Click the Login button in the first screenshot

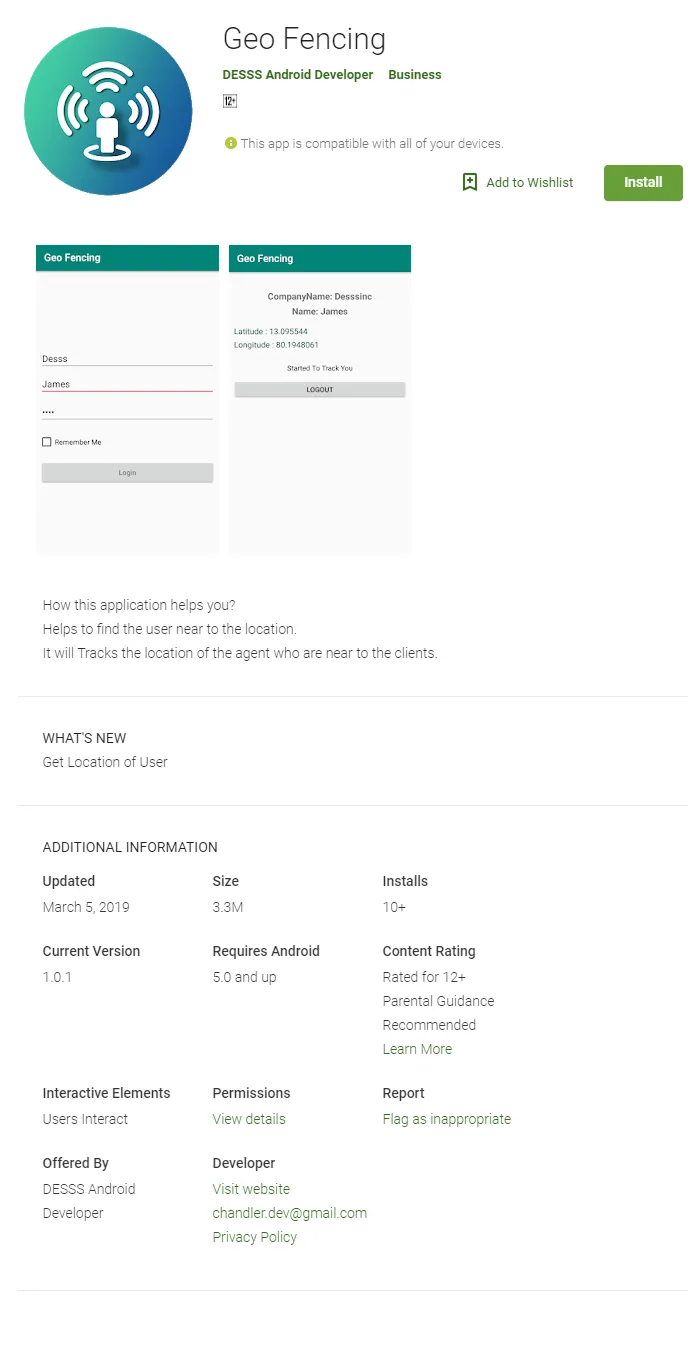pos(127,473)
